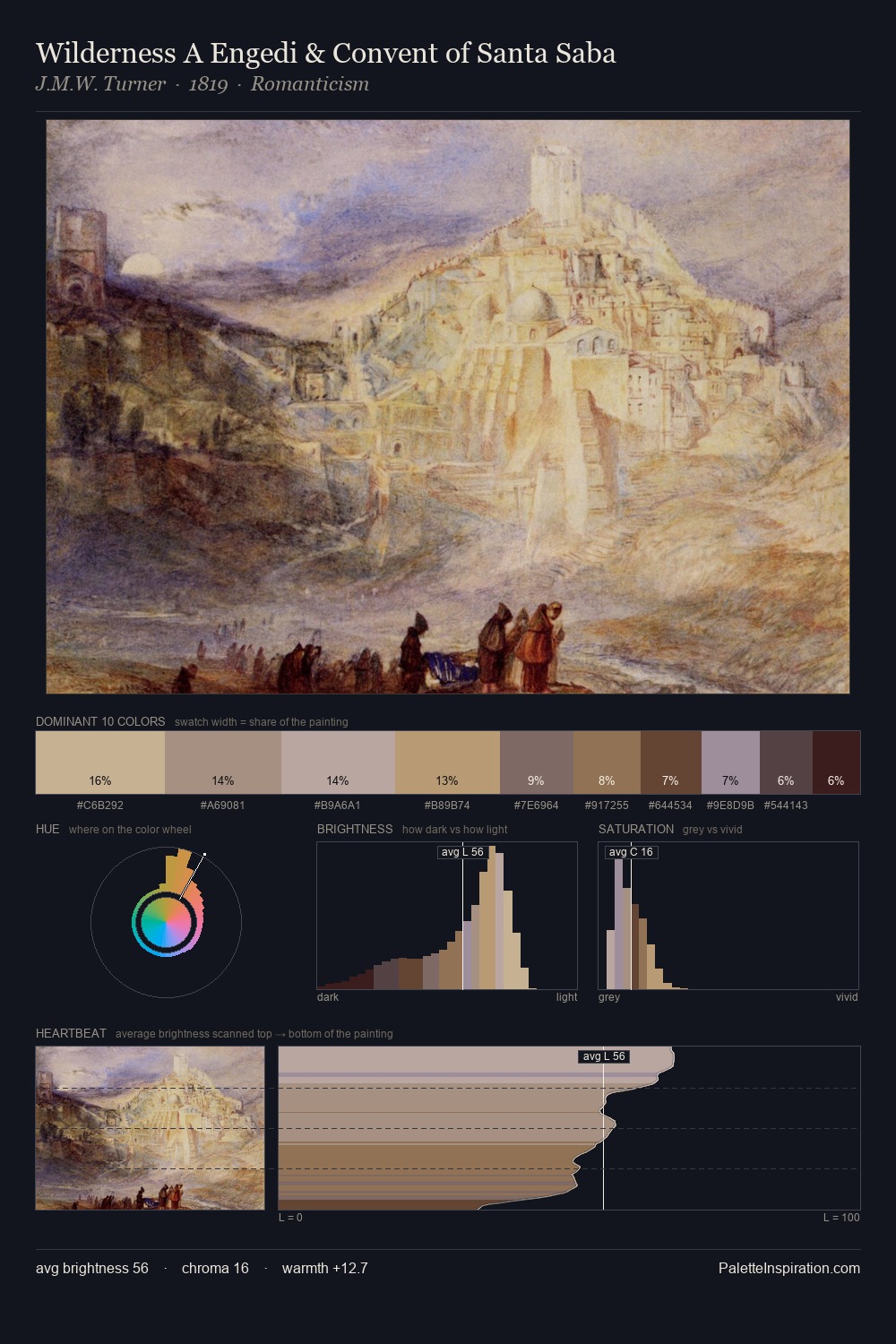The image size is (896, 1344).
Task: Click the 'grey vs vivid' caption
Action: [712, 830]
